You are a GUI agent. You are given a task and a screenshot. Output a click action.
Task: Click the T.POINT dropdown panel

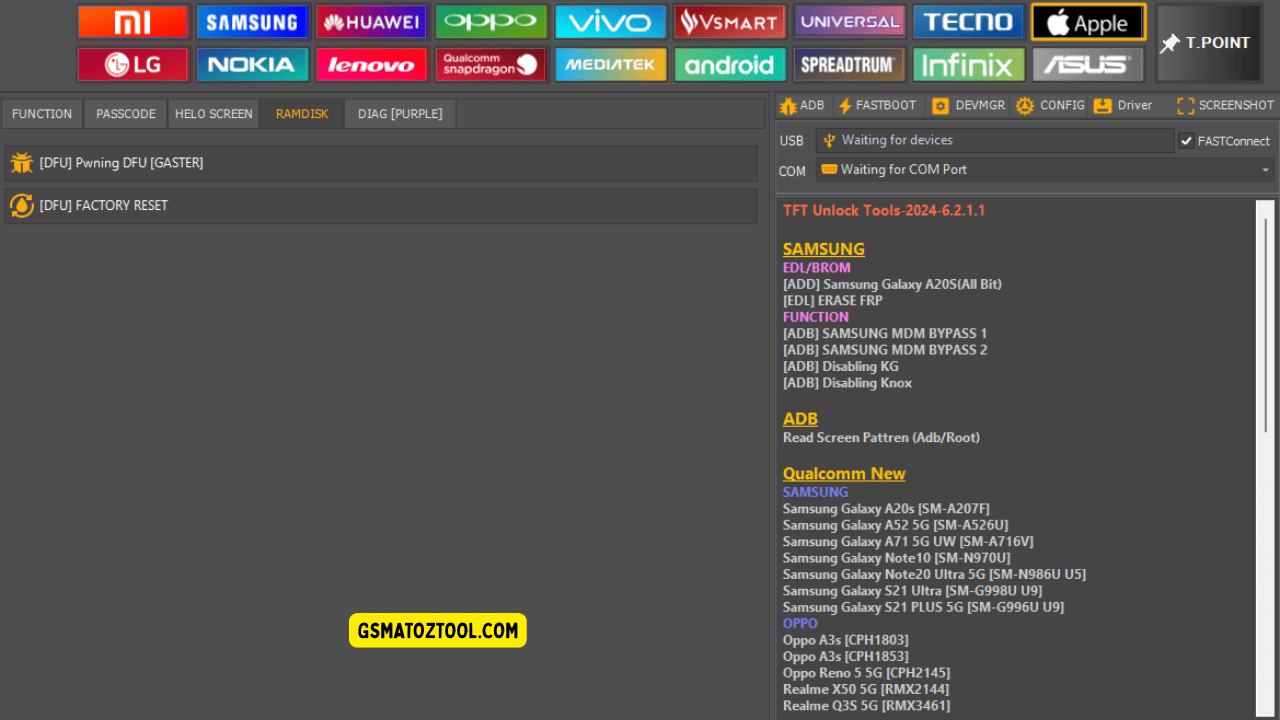click(1209, 43)
